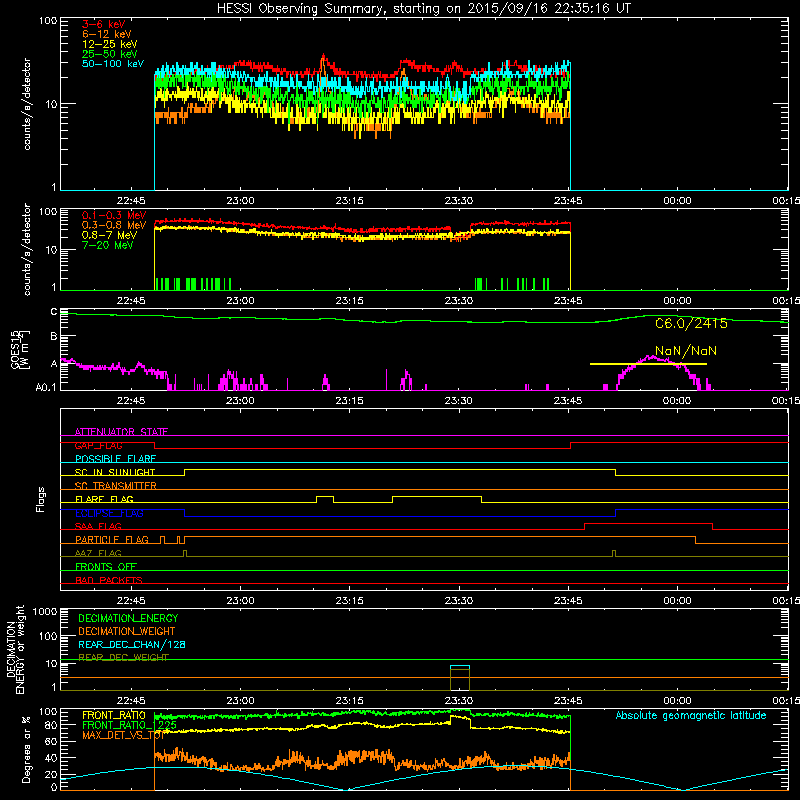This screenshot has height=800, width=800.
Task: Click the 00:00 tick label under GOES panel
Action: pos(677,401)
